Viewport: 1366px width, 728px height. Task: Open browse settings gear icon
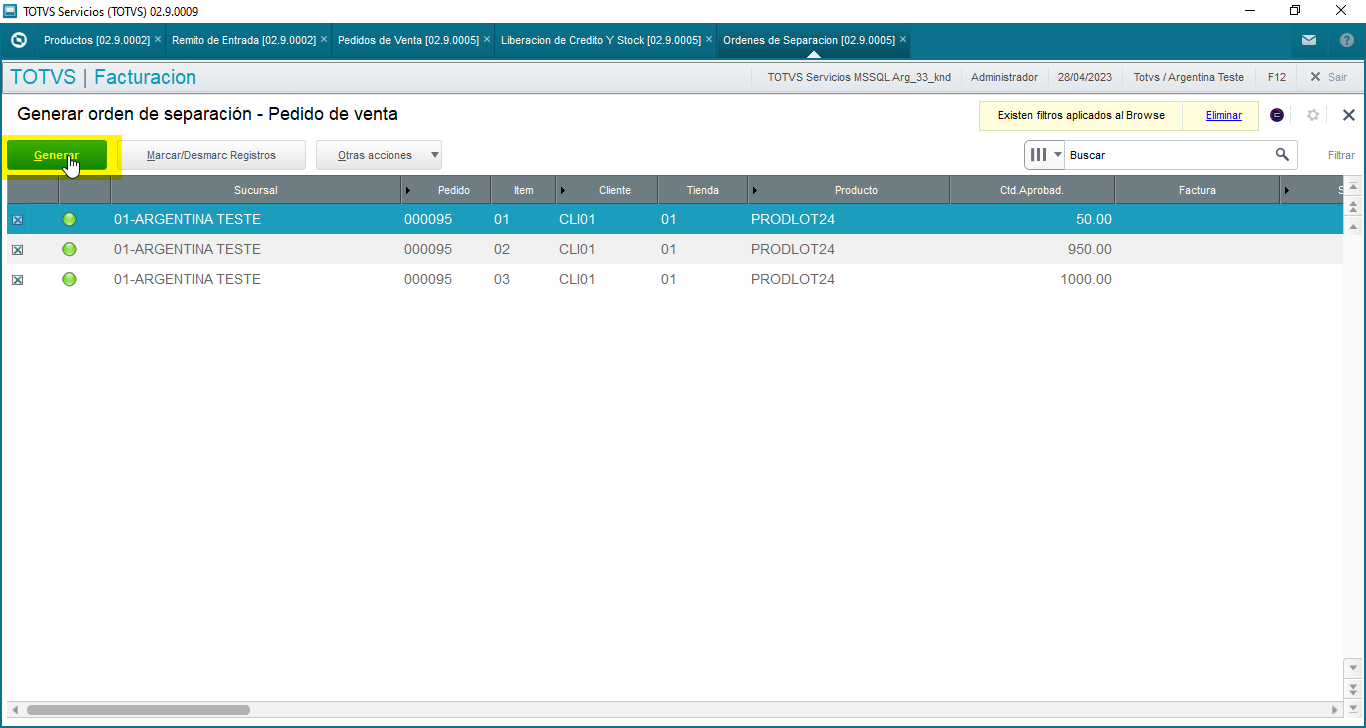pos(1313,115)
